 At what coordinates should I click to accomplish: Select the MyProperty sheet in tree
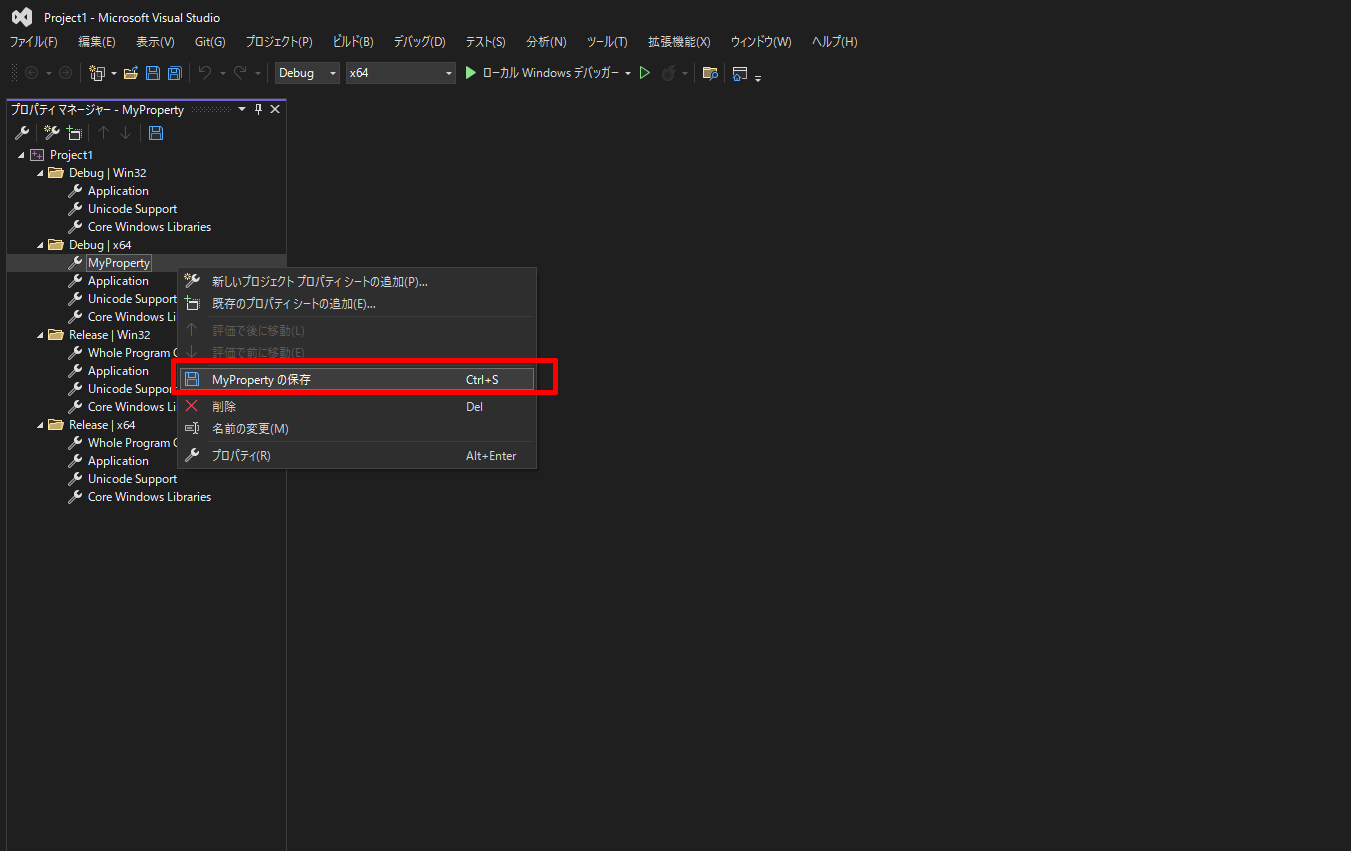click(119, 263)
